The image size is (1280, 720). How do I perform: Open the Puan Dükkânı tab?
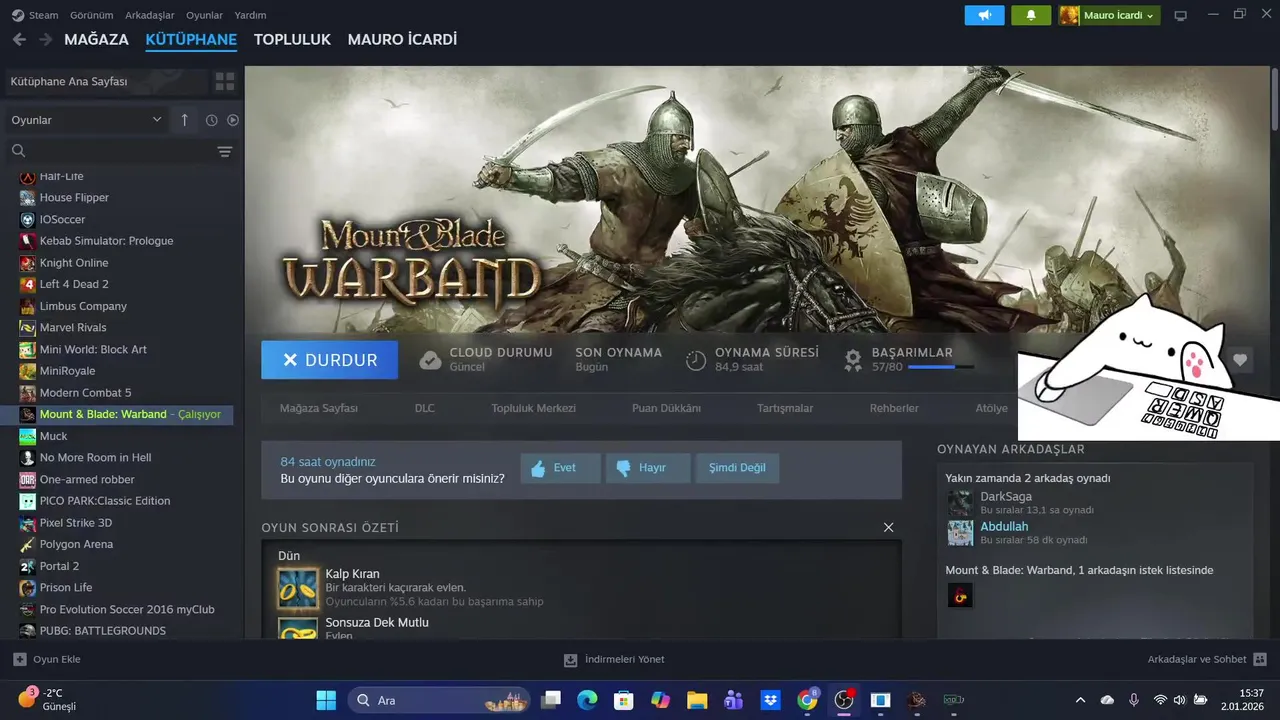click(x=666, y=408)
